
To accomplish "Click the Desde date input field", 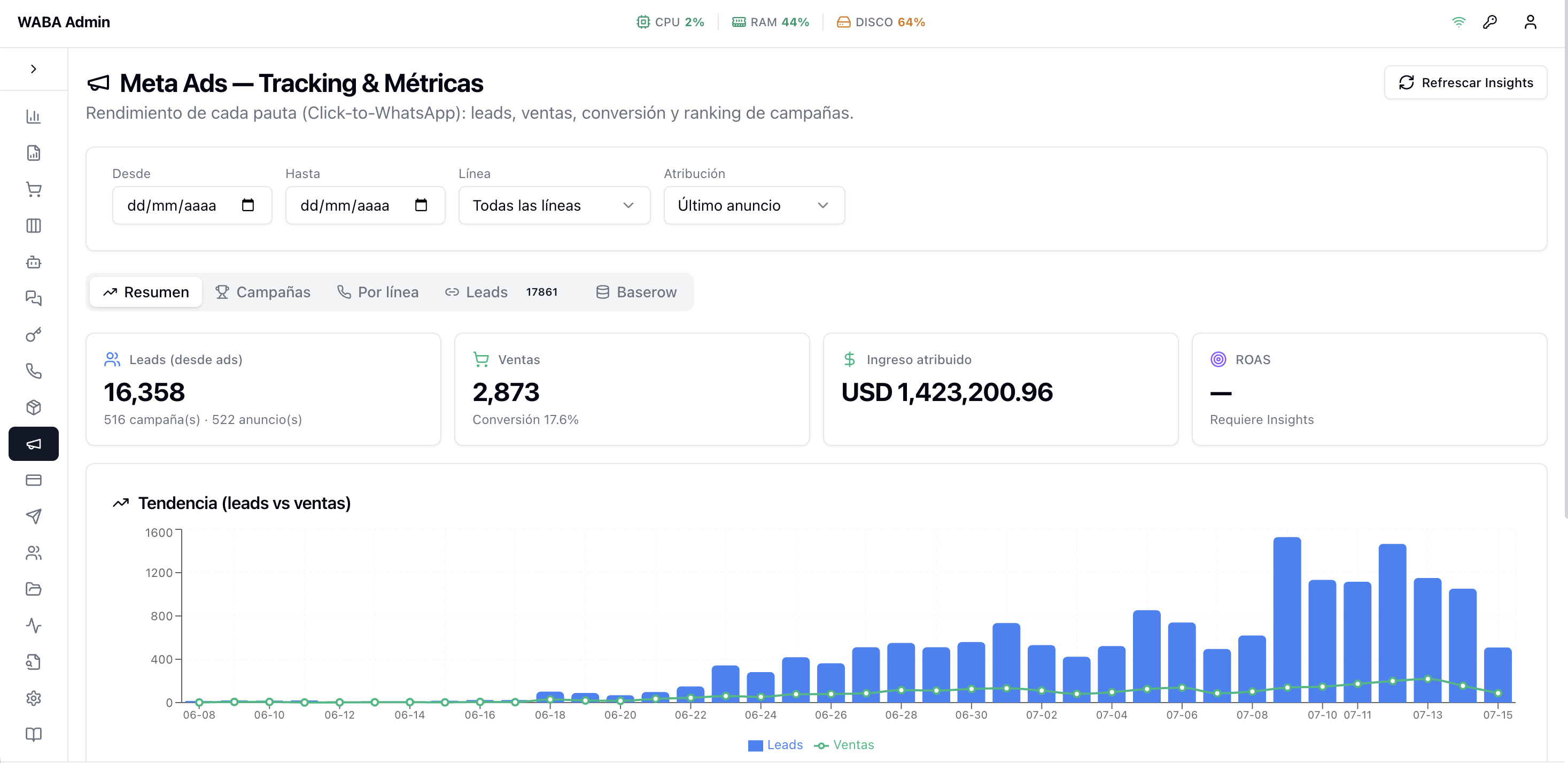I will (192, 205).
